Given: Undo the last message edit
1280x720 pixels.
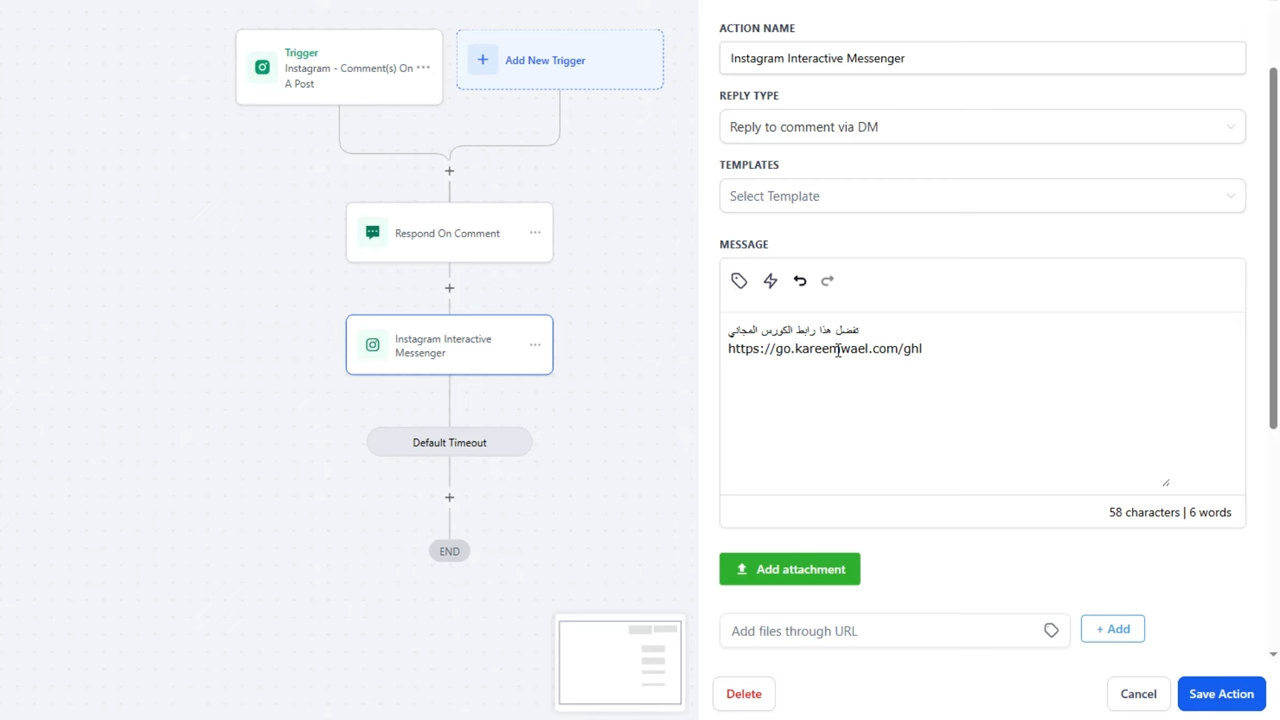Looking at the screenshot, I should [800, 281].
